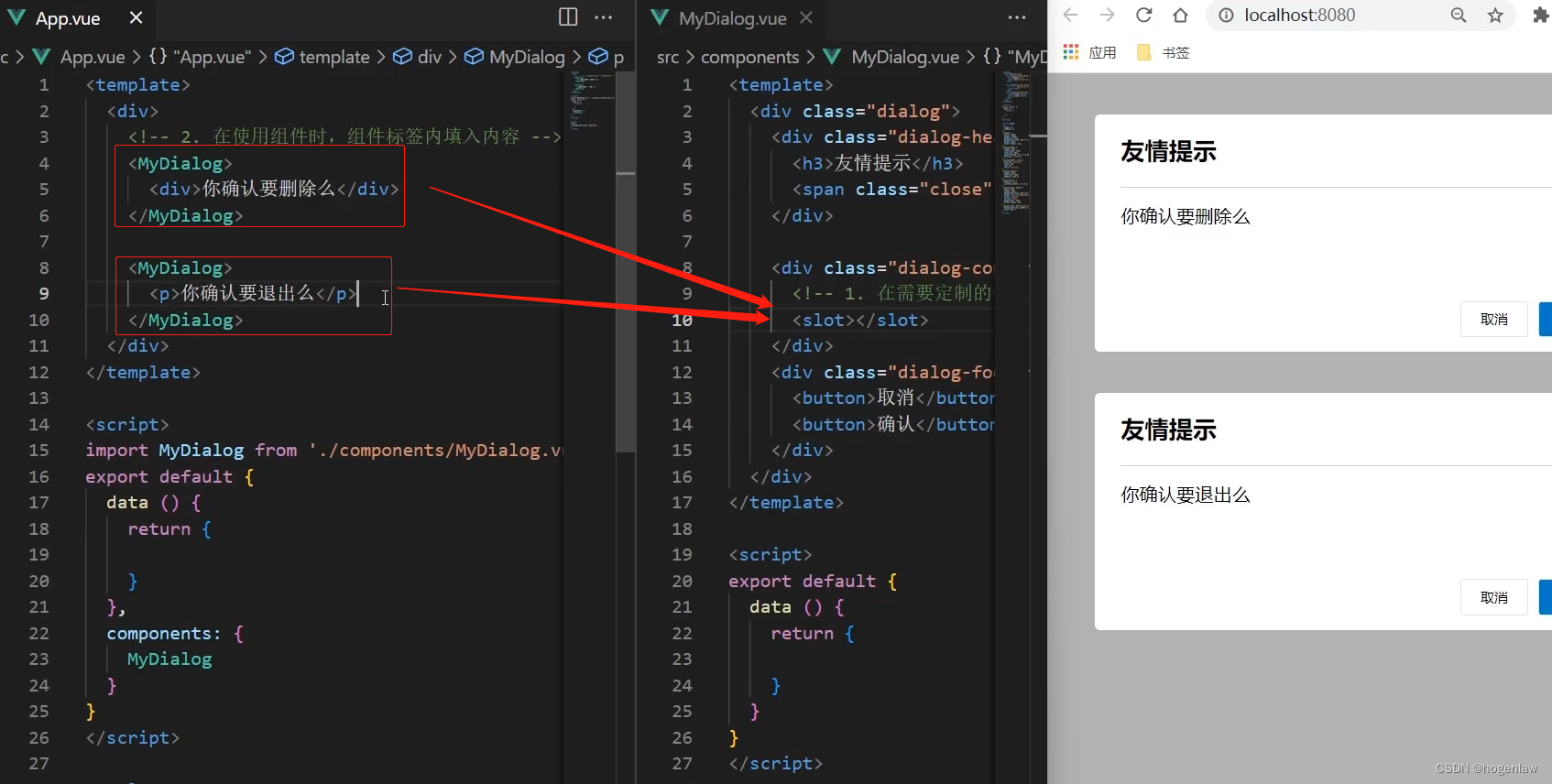Click the App.vue vertical scrollbar thumb
Screen dimensions: 1552x784
(x=626, y=261)
